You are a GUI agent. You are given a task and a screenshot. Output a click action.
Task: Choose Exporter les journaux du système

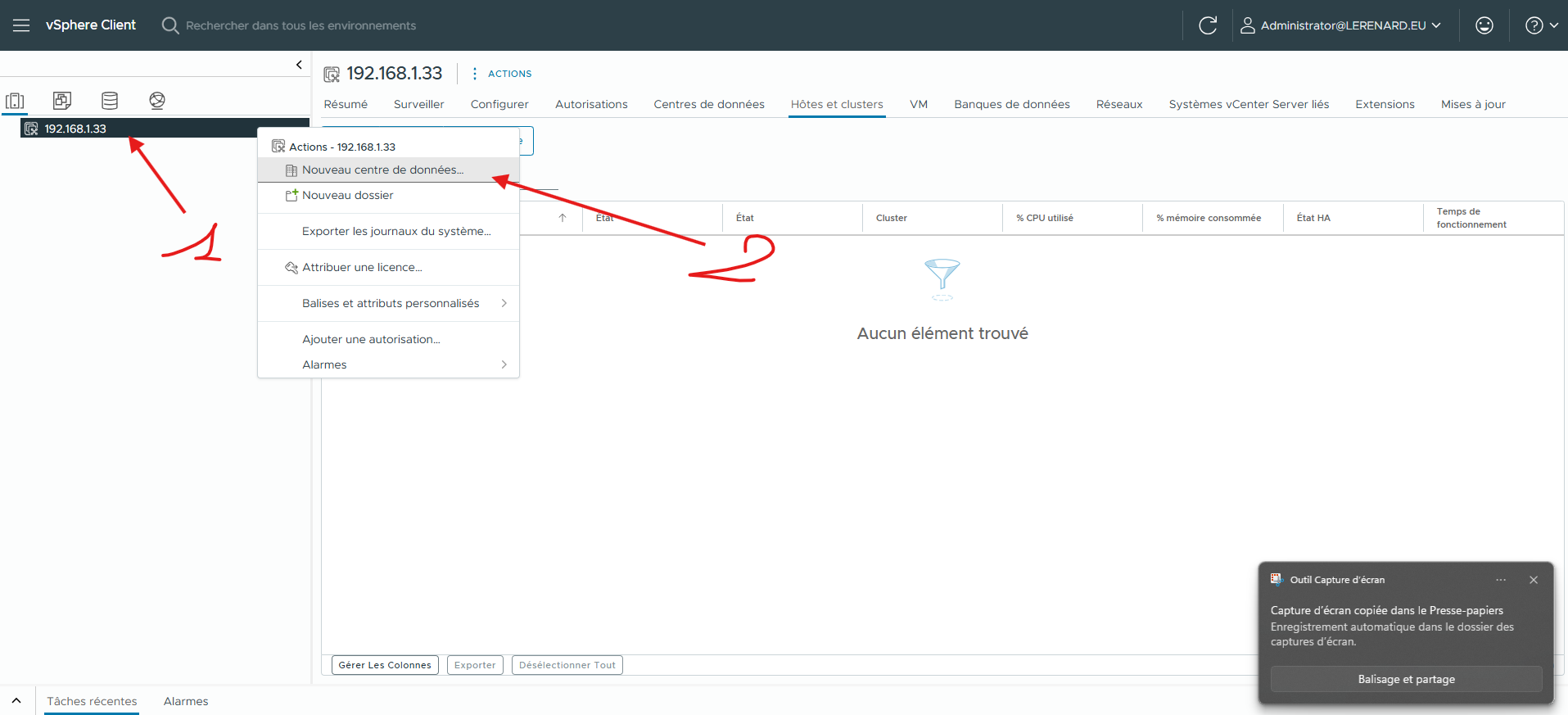[x=388, y=231]
